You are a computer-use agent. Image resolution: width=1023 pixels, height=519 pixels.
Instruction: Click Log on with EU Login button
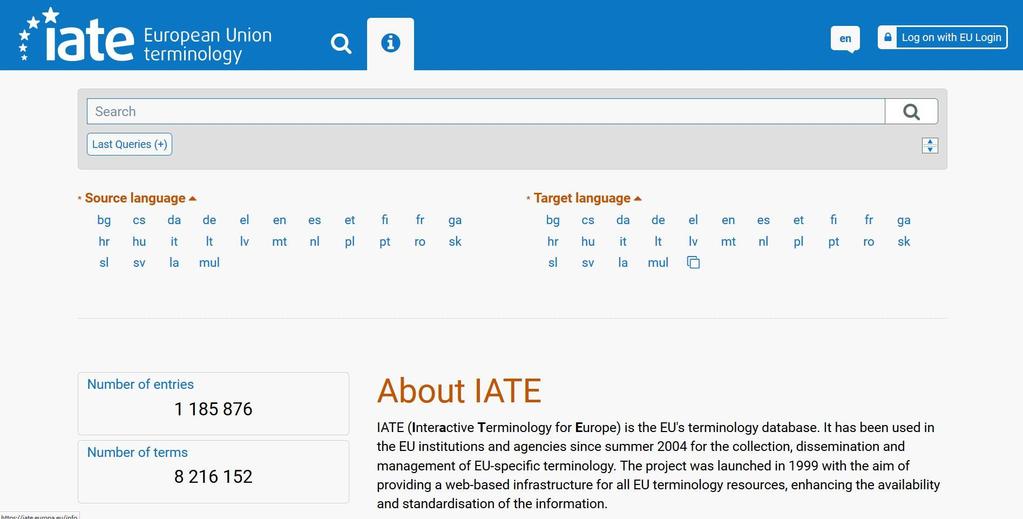942,37
